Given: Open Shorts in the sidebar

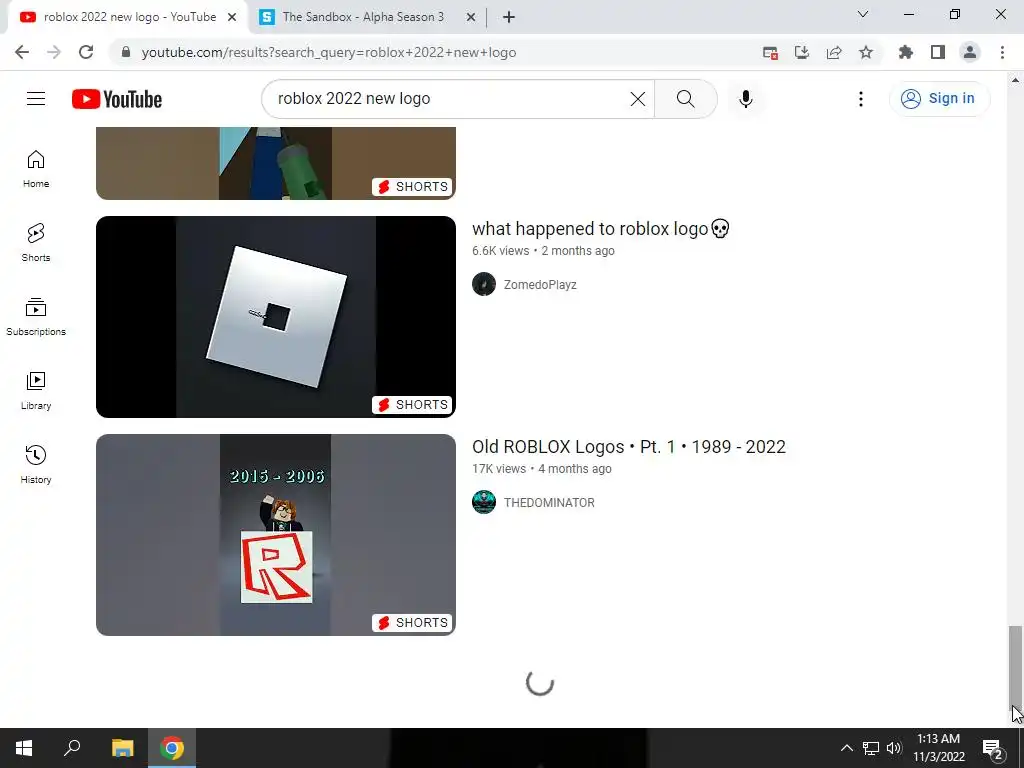Looking at the screenshot, I should pyautogui.click(x=36, y=243).
